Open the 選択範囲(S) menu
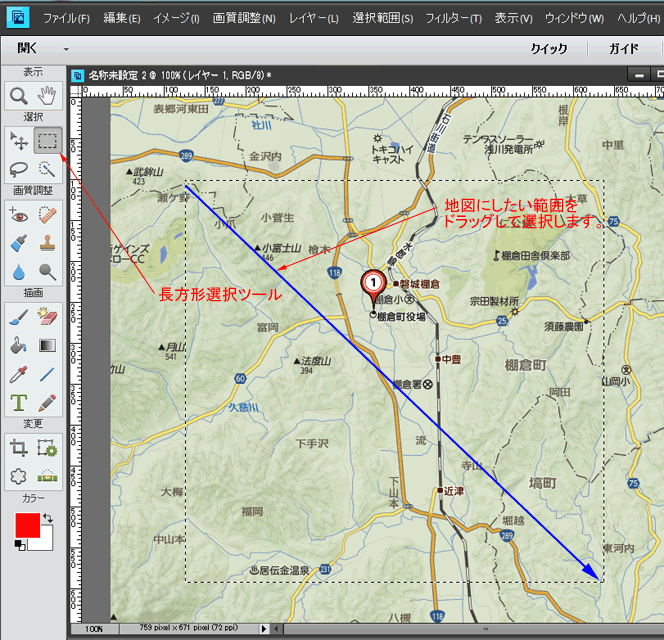 tap(383, 18)
